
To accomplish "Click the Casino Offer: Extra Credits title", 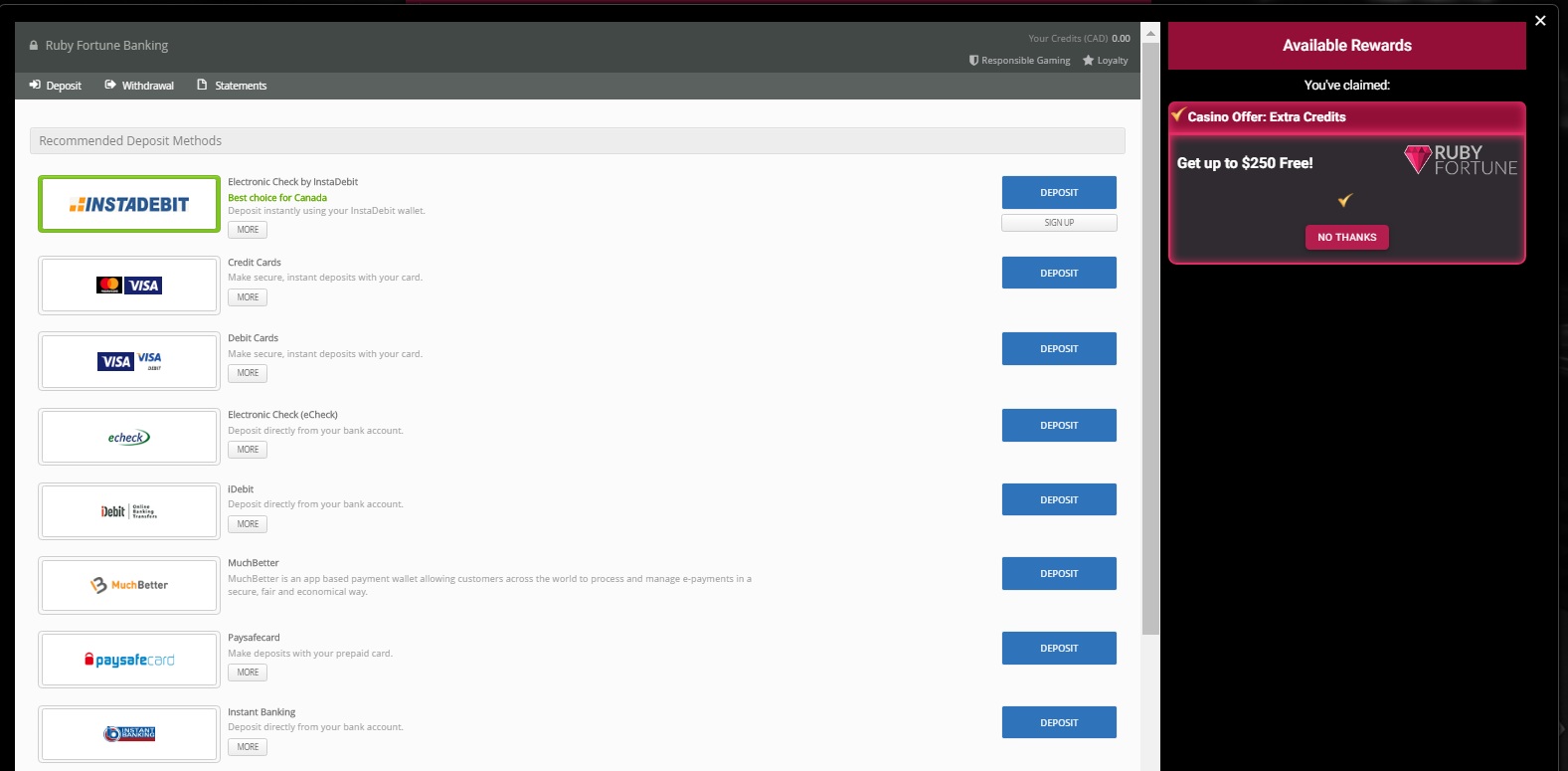I will (x=1267, y=116).
